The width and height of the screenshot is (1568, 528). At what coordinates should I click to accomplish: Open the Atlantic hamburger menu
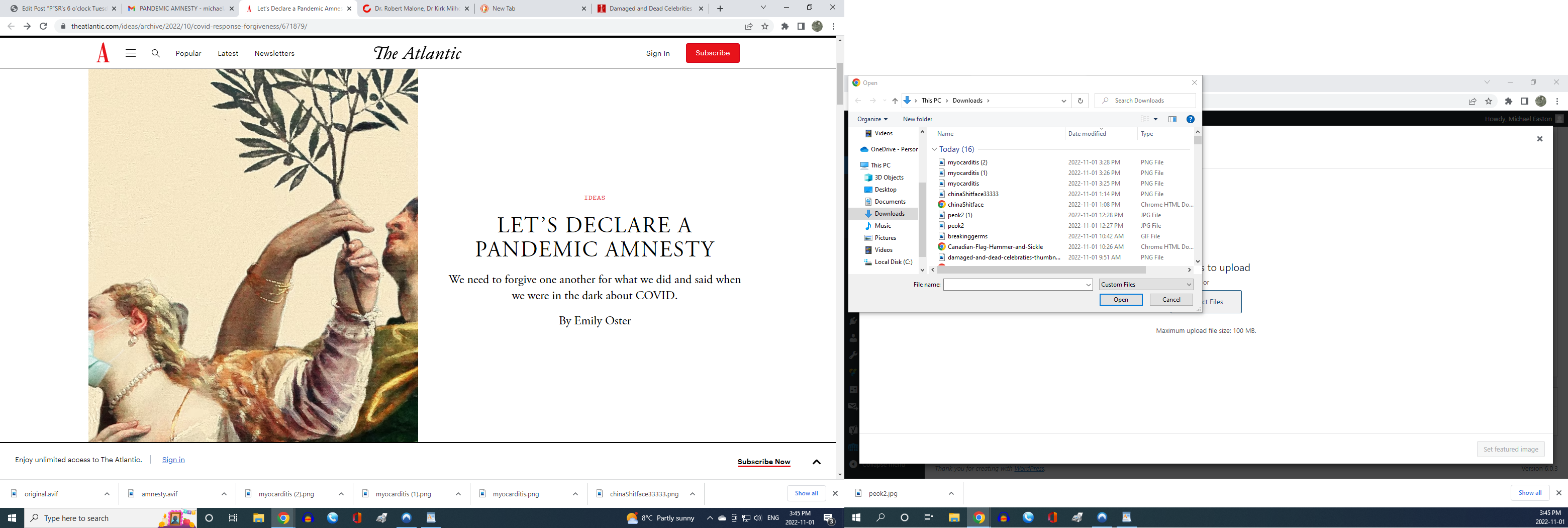tap(130, 54)
